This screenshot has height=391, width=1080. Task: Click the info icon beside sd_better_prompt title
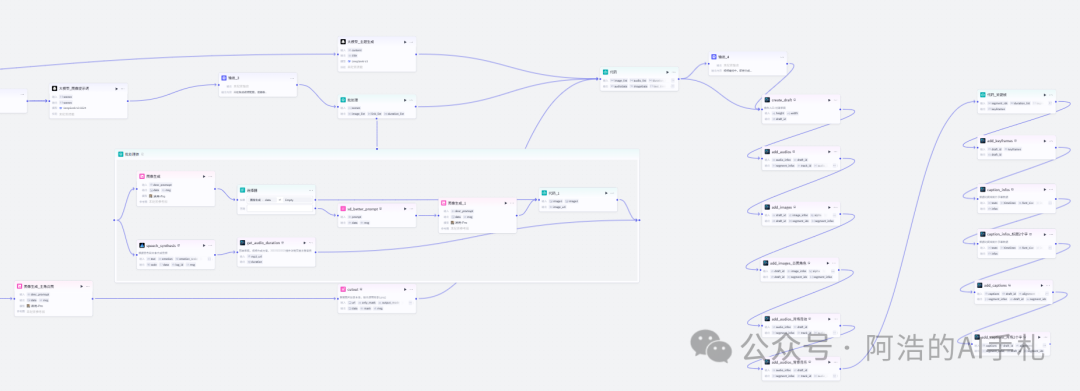380,208
